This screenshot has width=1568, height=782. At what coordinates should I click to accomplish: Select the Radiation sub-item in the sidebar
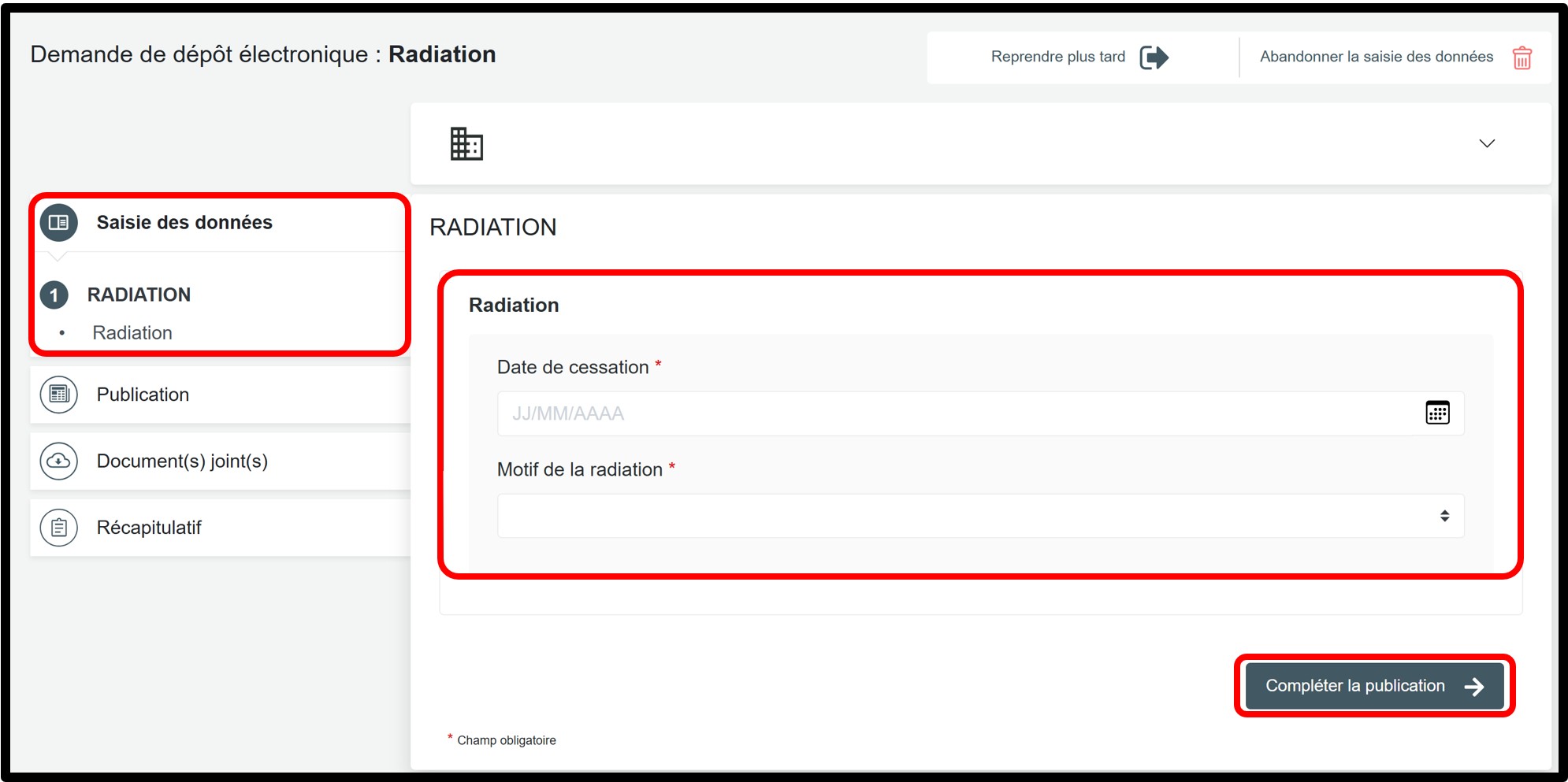(132, 333)
